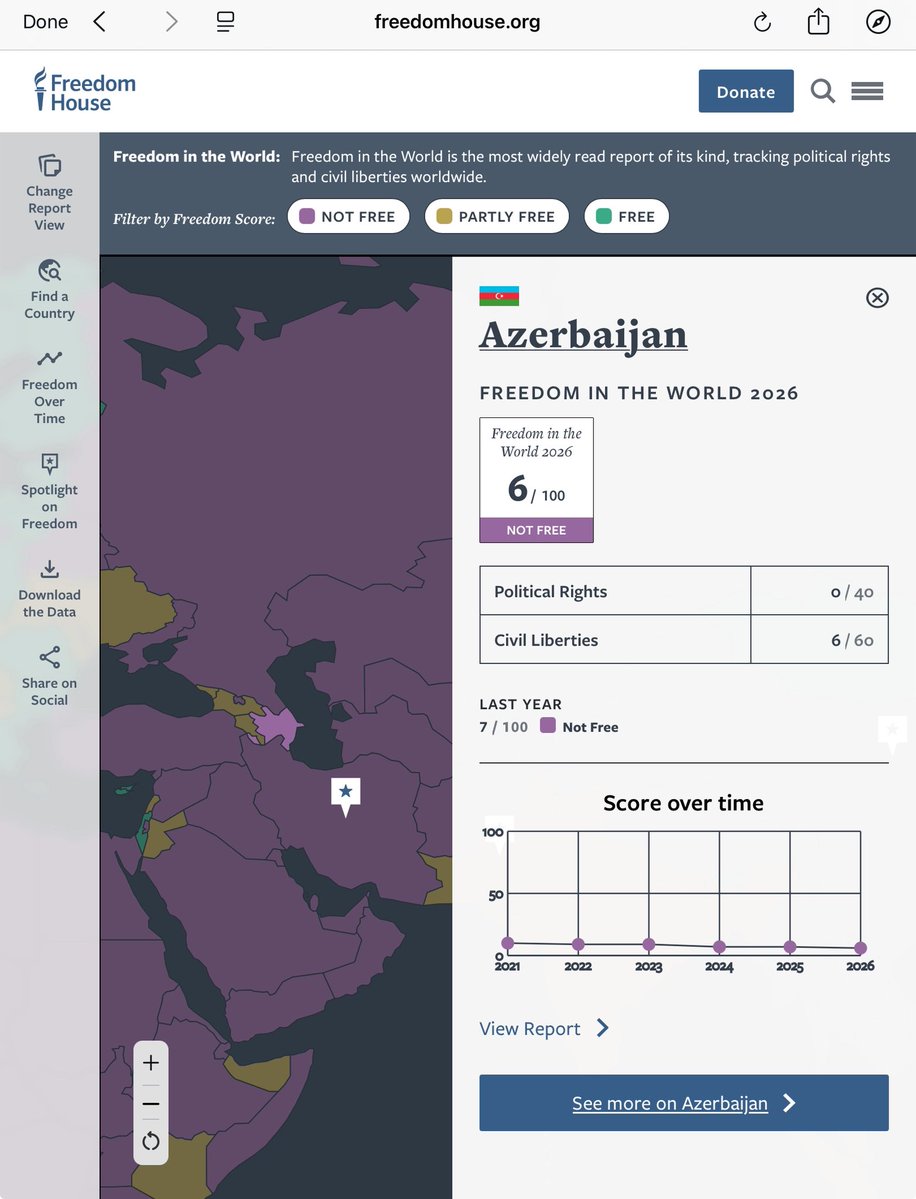This screenshot has height=1199, width=916.
Task: Open Freedom Over Time in sidebar
Action: coord(49,387)
